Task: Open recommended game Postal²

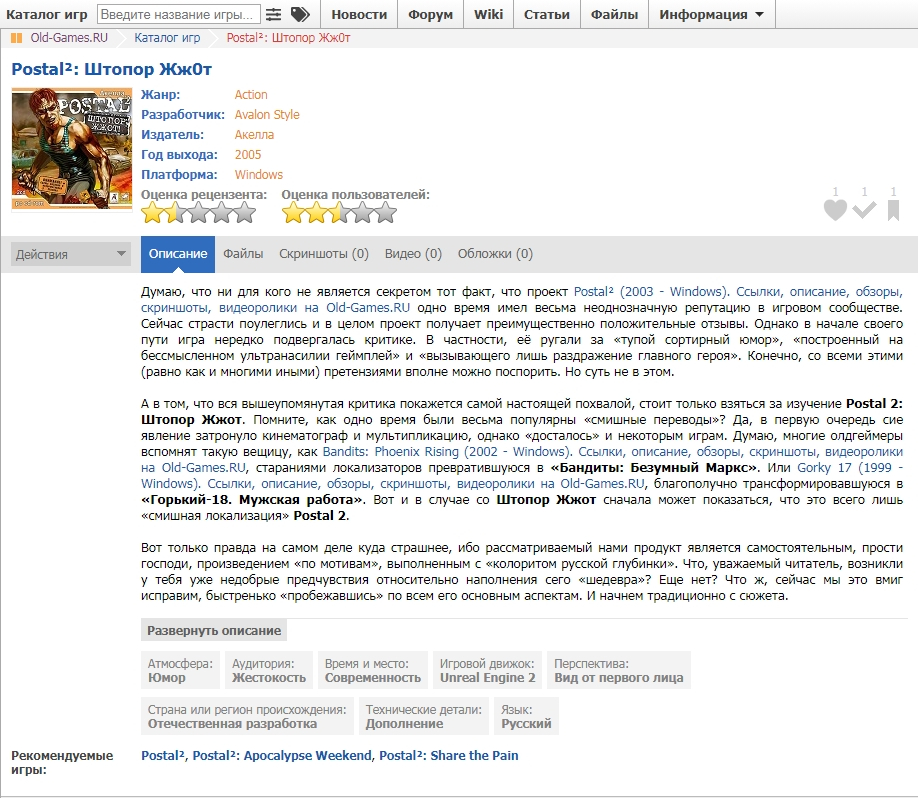Action: click(163, 755)
